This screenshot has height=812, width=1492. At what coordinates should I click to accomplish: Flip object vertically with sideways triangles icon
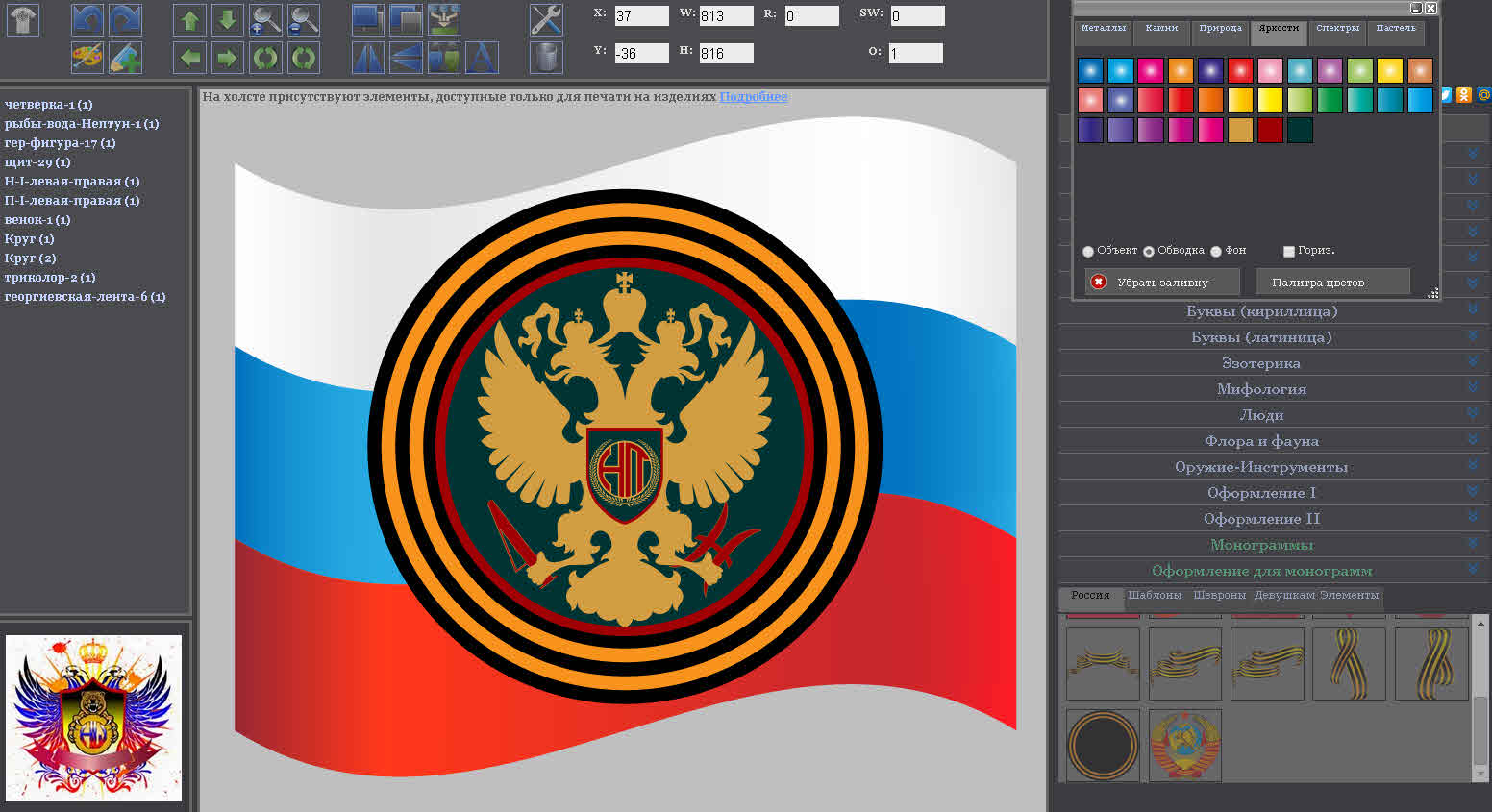[406, 58]
